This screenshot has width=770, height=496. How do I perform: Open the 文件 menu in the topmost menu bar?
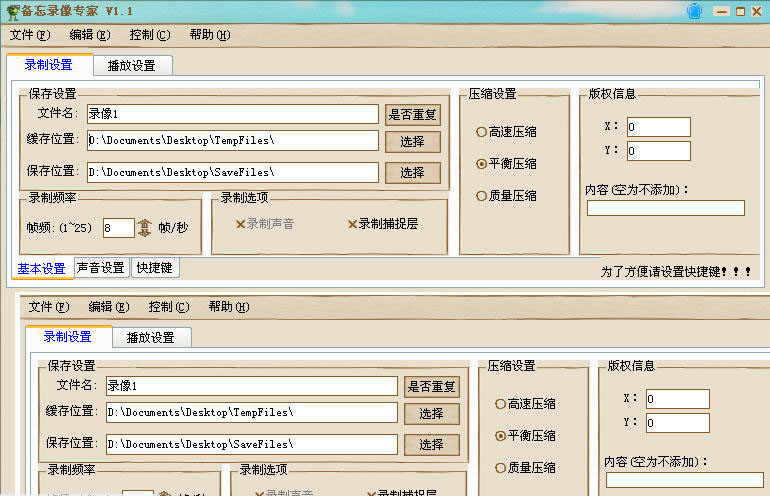pyautogui.click(x=29, y=35)
